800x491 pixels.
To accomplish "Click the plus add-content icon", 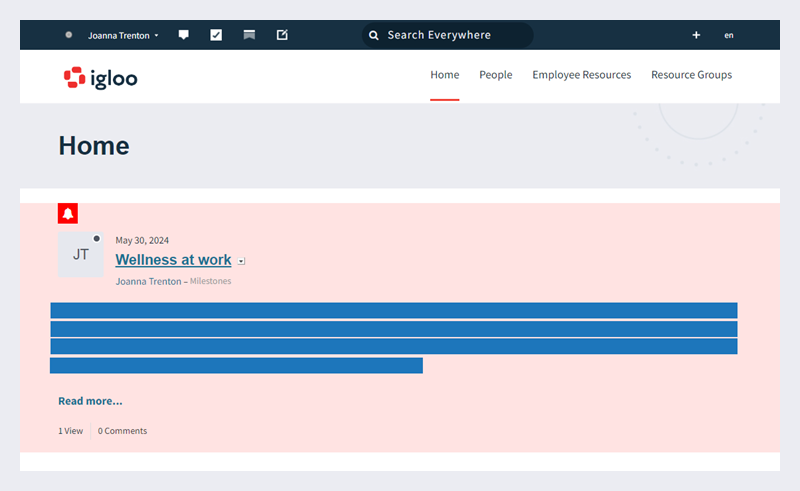I will pos(696,35).
